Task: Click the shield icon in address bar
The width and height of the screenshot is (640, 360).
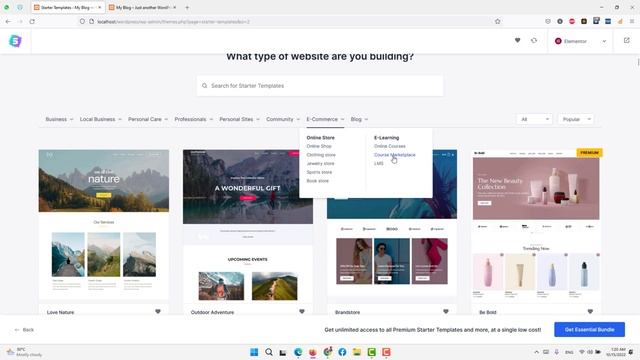Action: pyautogui.click(x=82, y=21)
